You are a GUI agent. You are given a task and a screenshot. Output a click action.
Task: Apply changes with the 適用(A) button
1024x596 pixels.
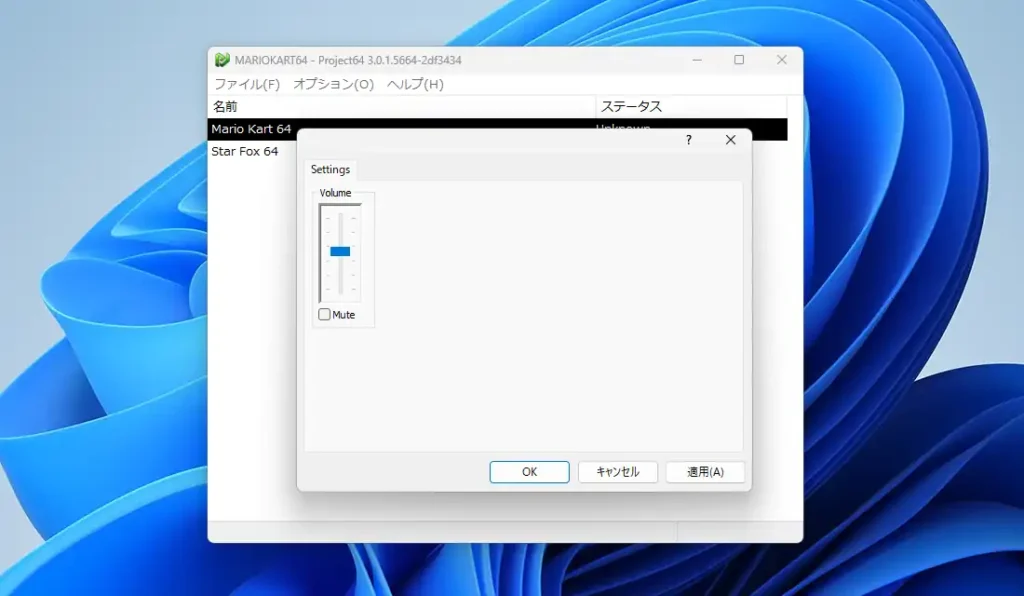(x=705, y=471)
